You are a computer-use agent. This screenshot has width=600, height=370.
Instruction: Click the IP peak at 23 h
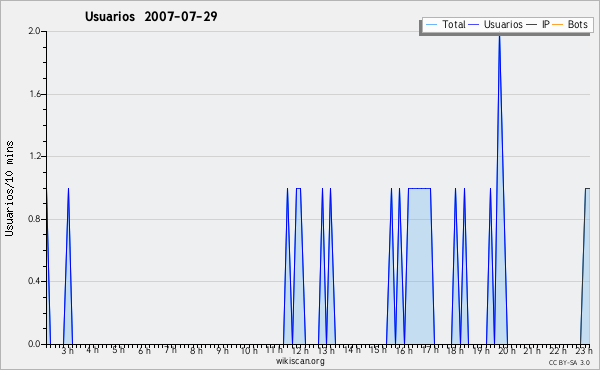[587, 188]
